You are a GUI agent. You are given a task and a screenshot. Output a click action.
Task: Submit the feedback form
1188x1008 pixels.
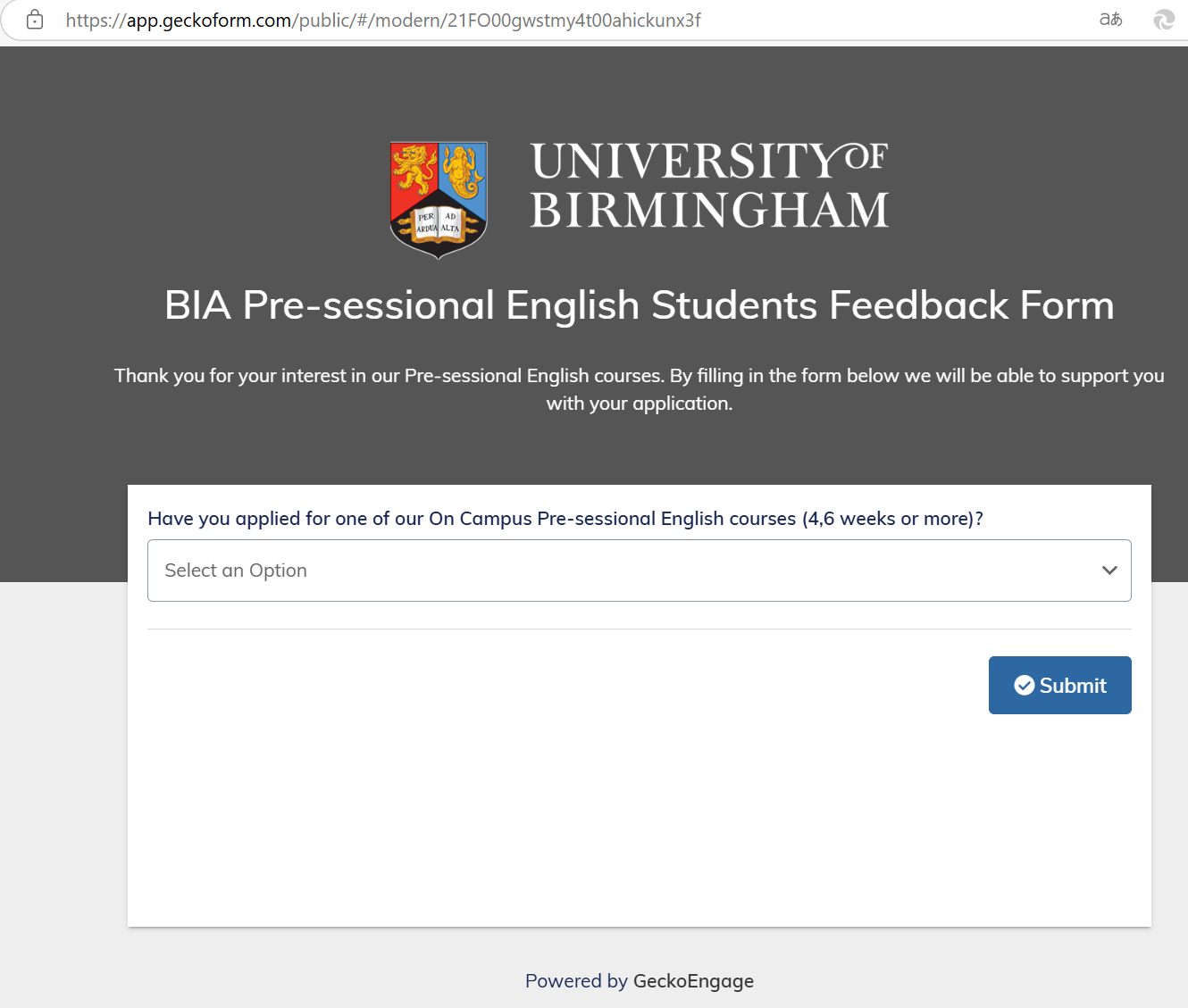coord(1059,686)
